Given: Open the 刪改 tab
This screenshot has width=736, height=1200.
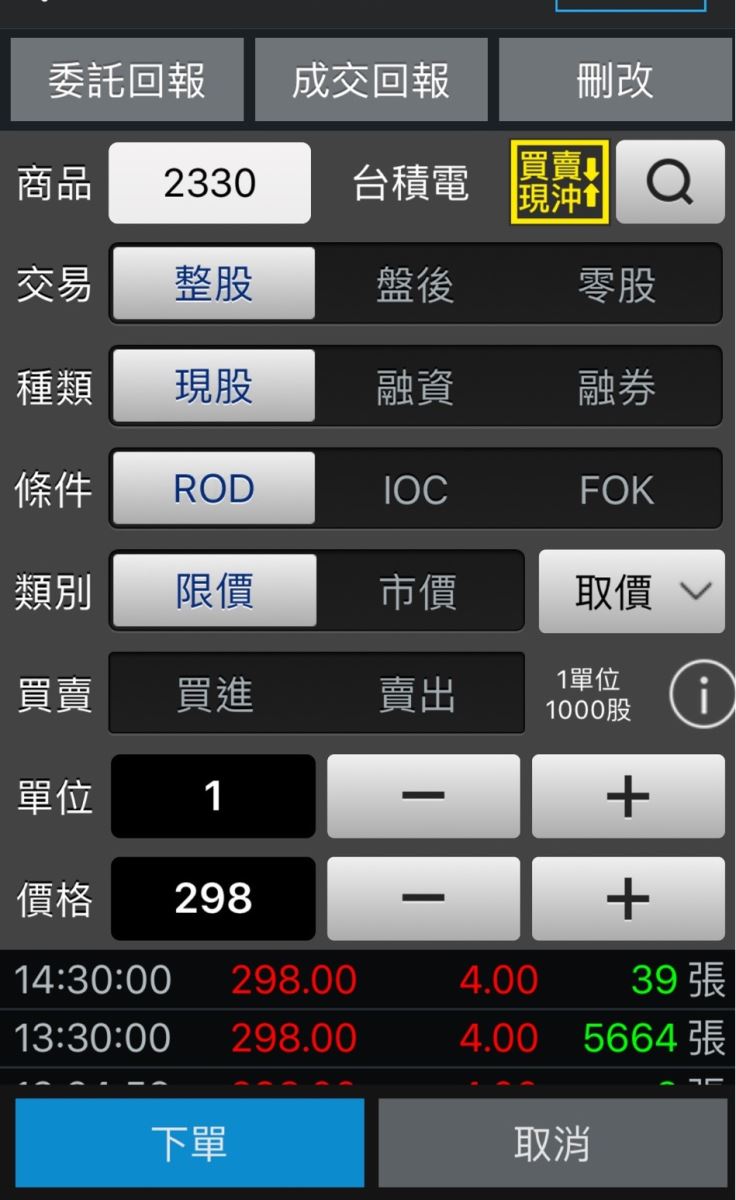Looking at the screenshot, I should 614,80.
